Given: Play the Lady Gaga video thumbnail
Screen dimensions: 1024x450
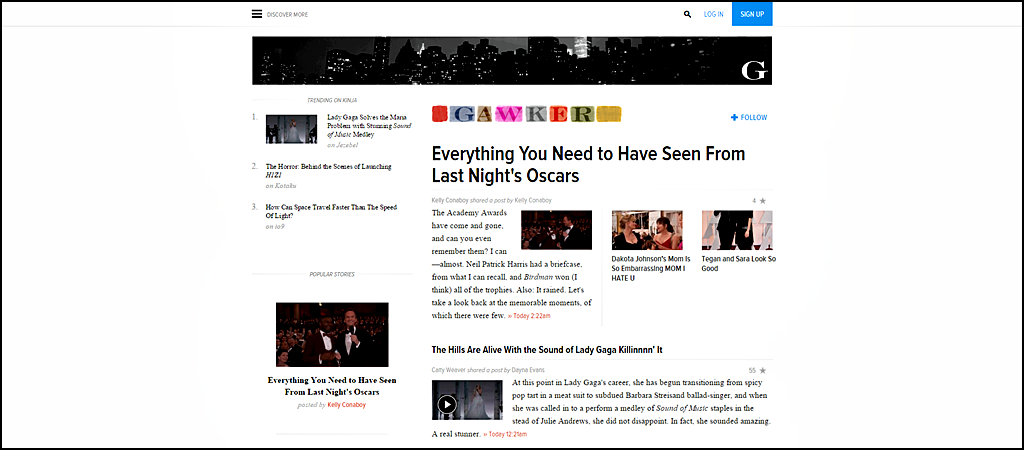Looking at the screenshot, I should [447, 404].
